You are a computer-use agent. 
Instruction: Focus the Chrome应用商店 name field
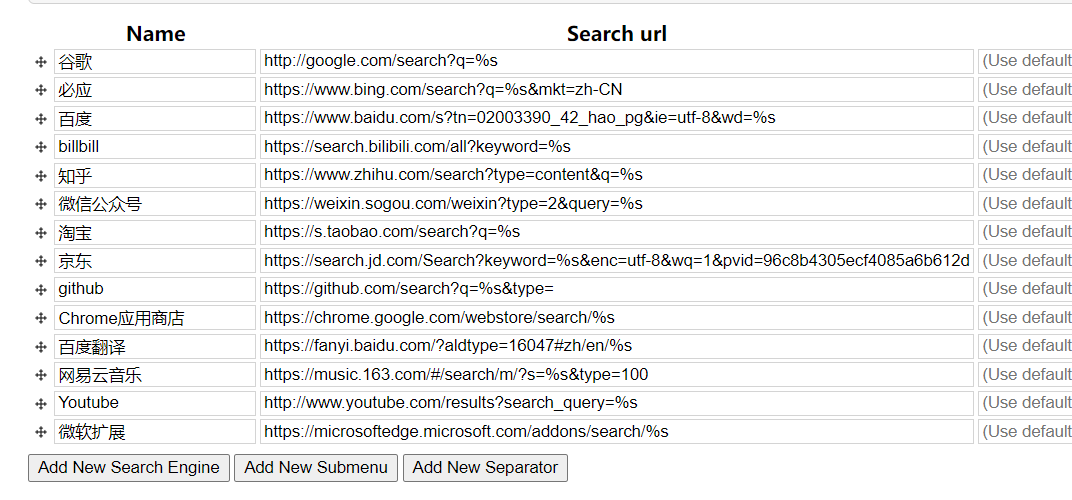coord(155,318)
